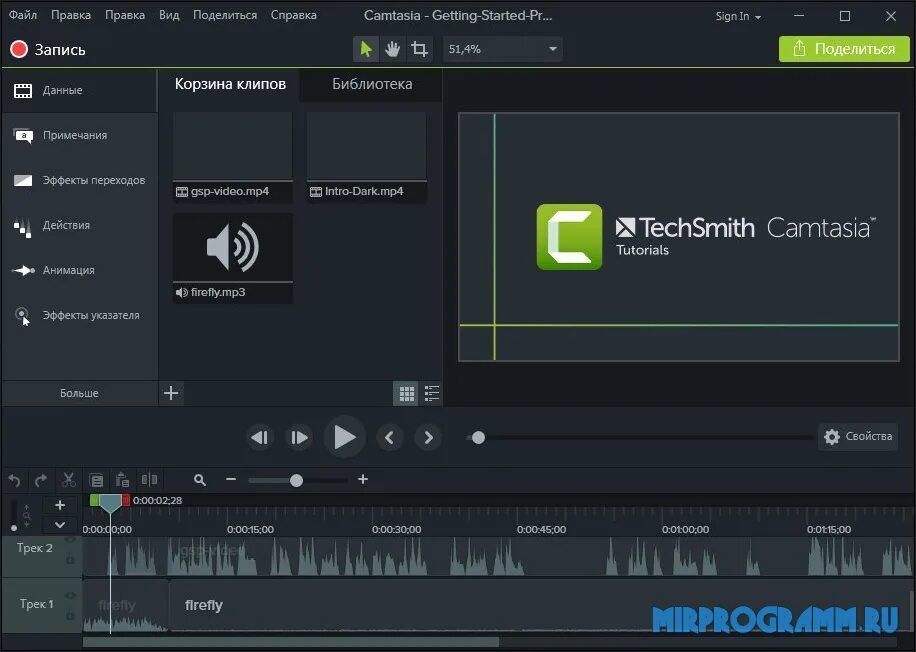Click the Трек 2 track label
This screenshot has height=652, width=916.
[x=34, y=548]
